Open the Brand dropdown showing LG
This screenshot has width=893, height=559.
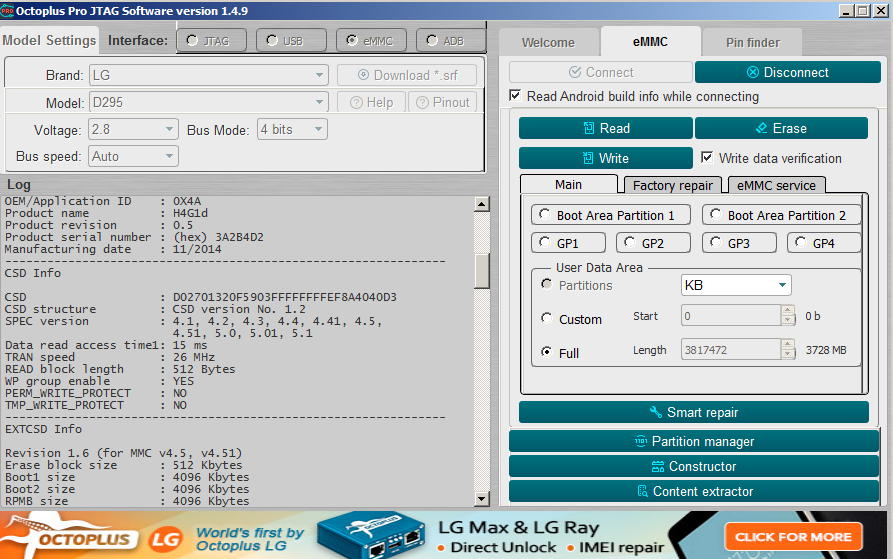[208, 75]
